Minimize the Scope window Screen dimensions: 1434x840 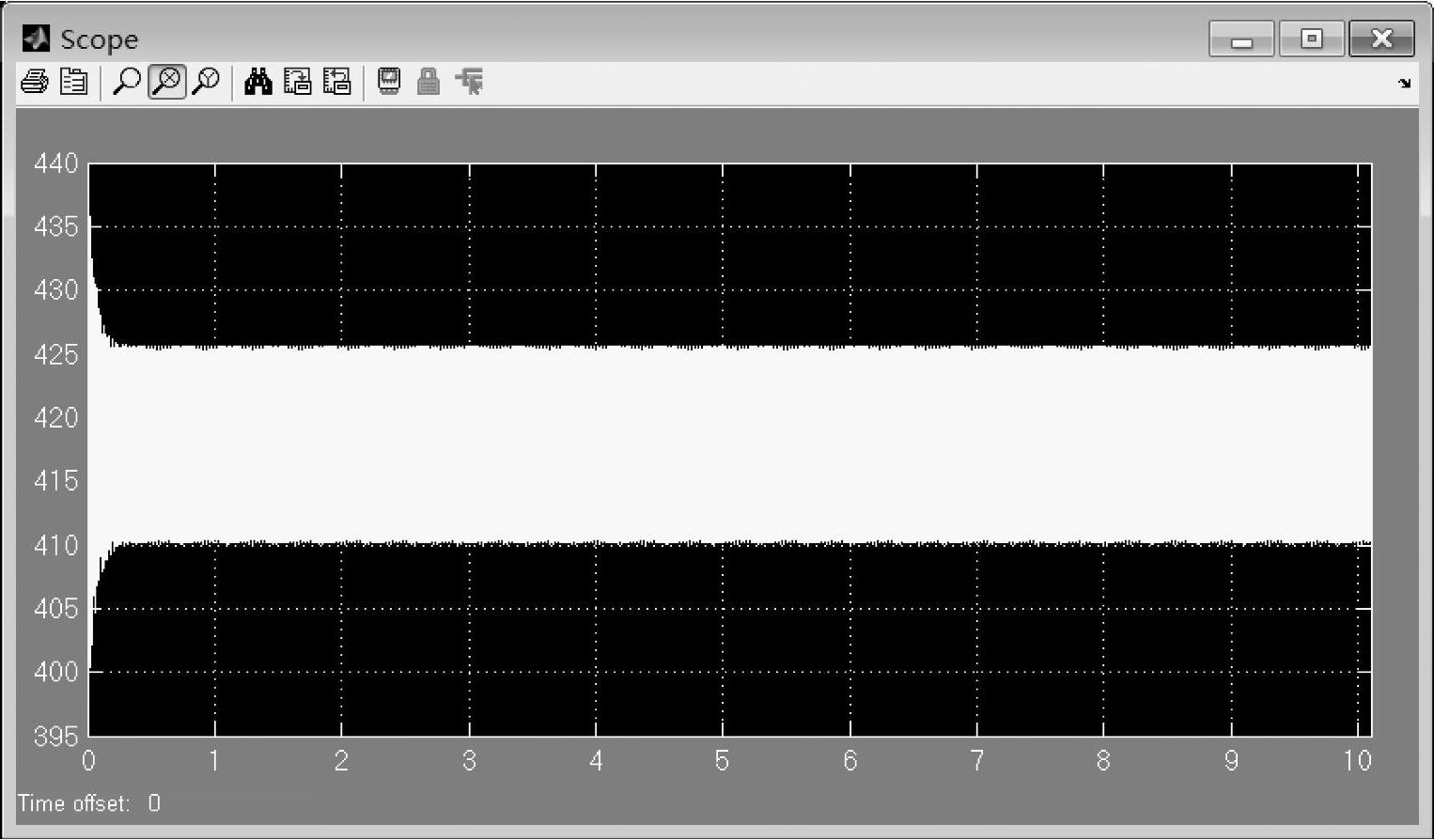tap(1241, 39)
